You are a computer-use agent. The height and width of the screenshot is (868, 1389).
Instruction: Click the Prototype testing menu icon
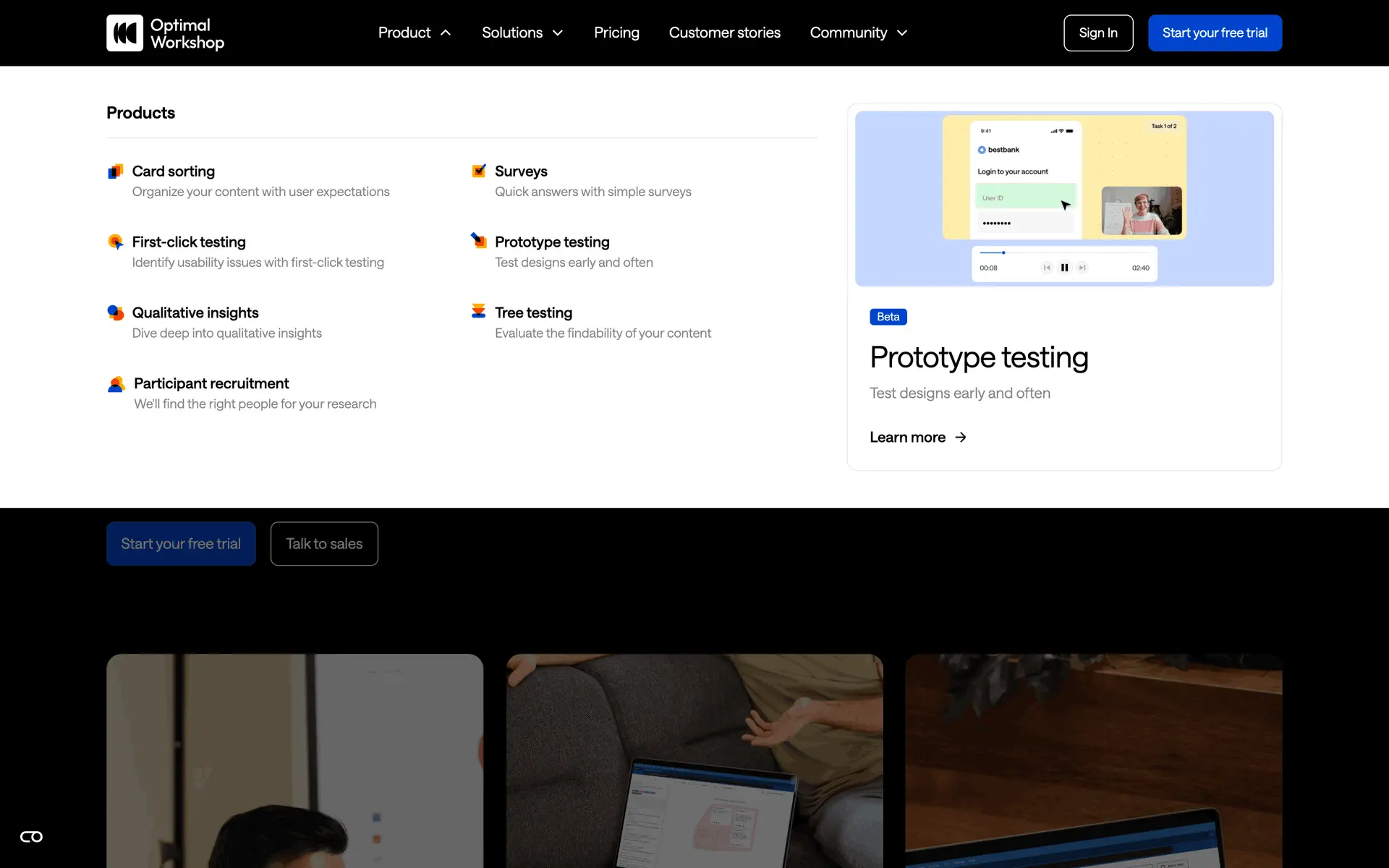(478, 240)
